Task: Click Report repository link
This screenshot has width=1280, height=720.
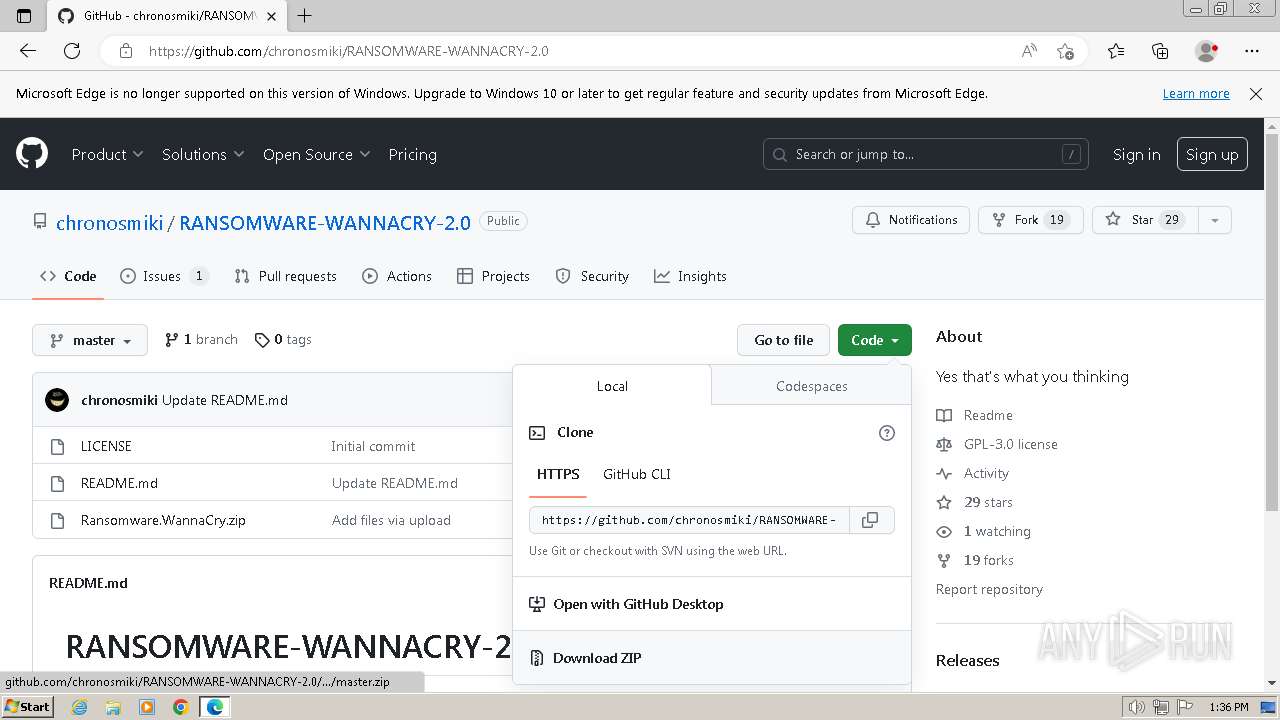Action: (x=989, y=589)
